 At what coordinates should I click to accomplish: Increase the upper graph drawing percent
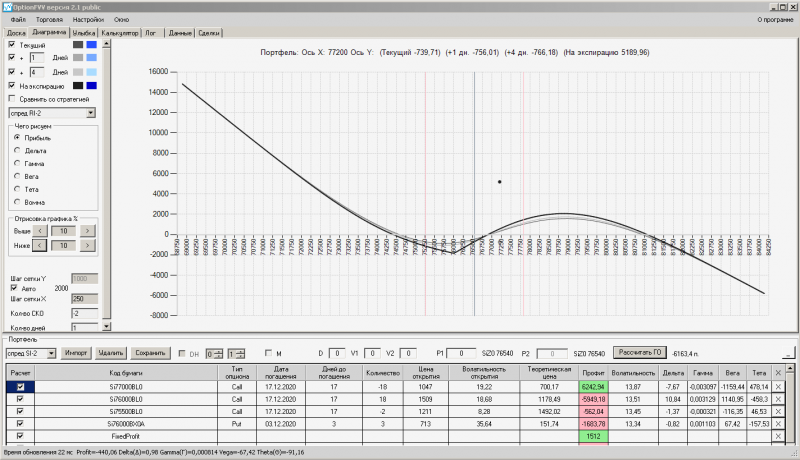(x=87, y=231)
